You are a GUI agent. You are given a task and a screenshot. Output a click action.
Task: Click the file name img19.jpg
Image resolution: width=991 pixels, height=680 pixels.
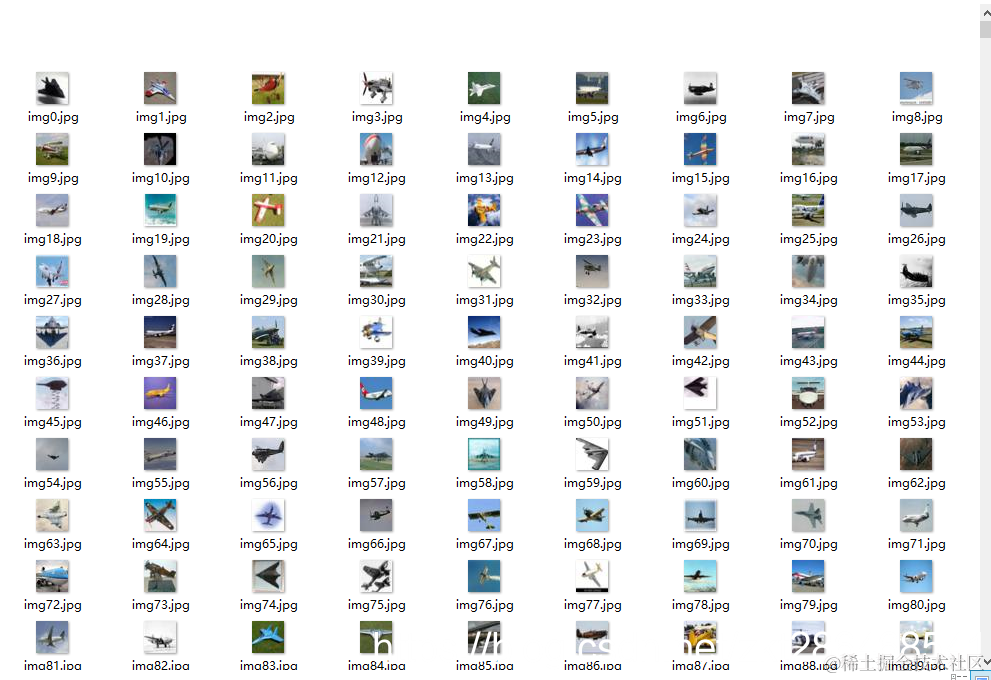point(161,239)
